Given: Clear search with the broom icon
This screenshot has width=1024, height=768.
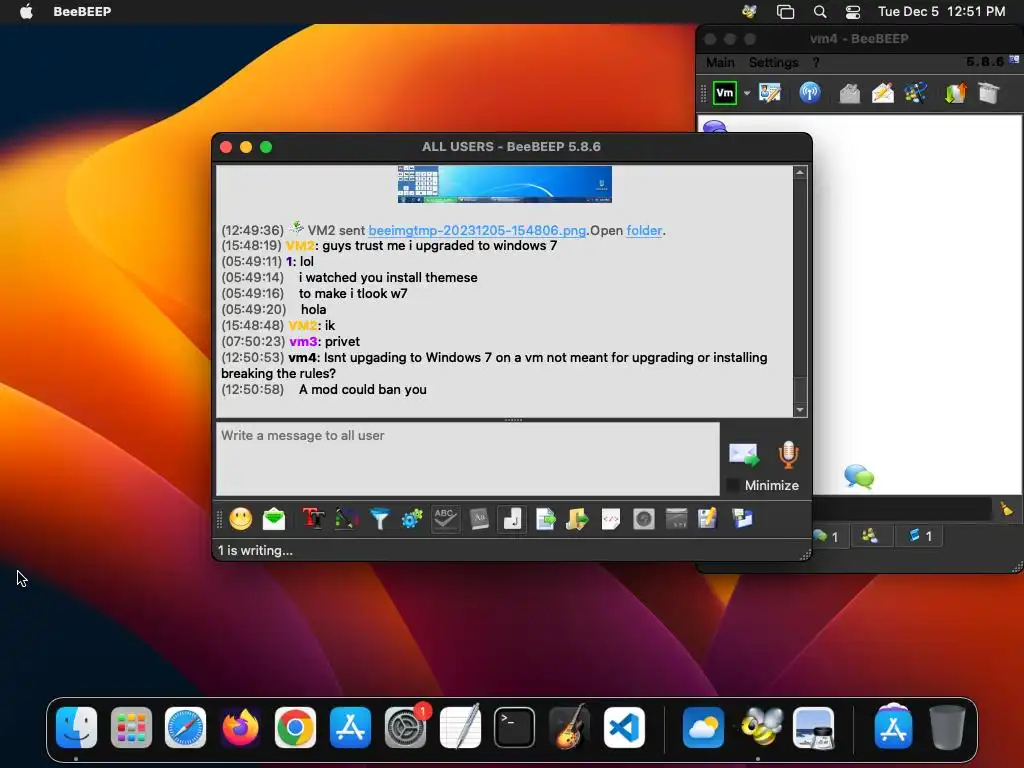Looking at the screenshot, I should coord(1006,509).
